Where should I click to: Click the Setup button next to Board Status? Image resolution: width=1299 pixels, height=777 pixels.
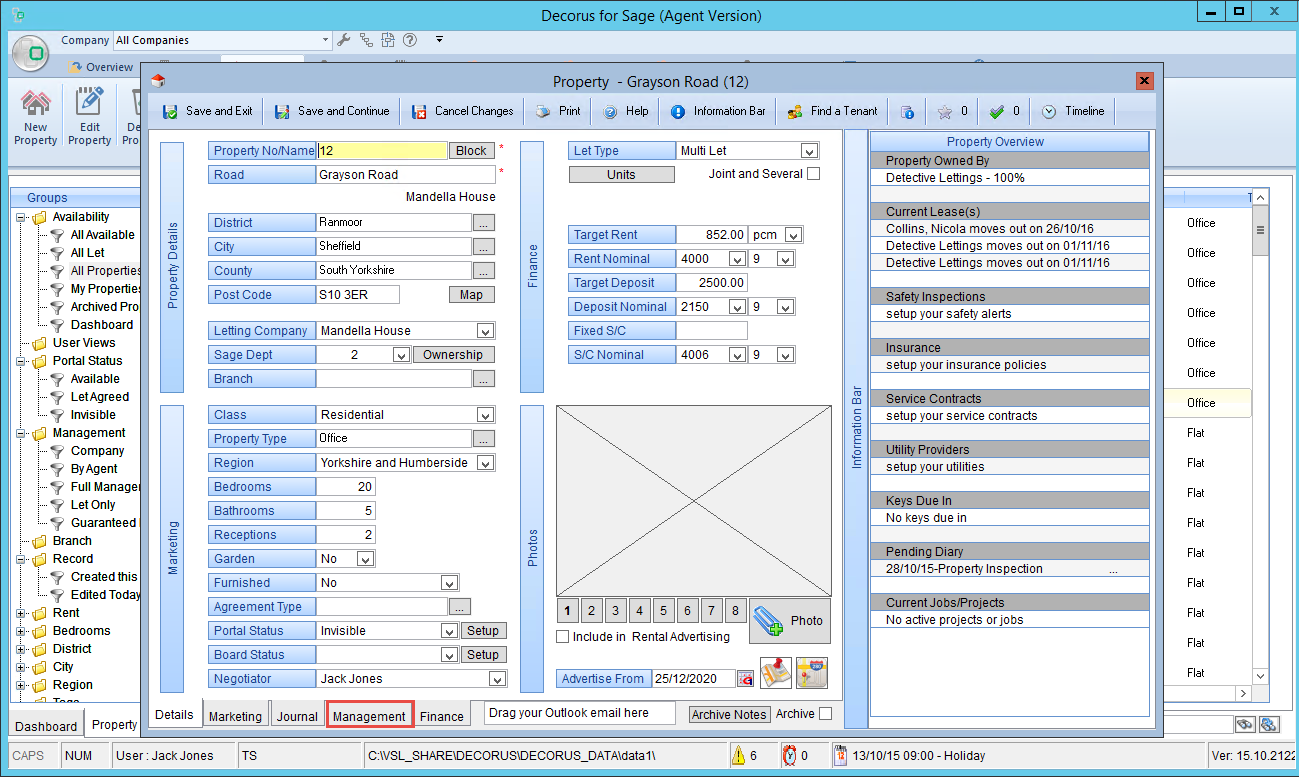(x=482, y=655)
